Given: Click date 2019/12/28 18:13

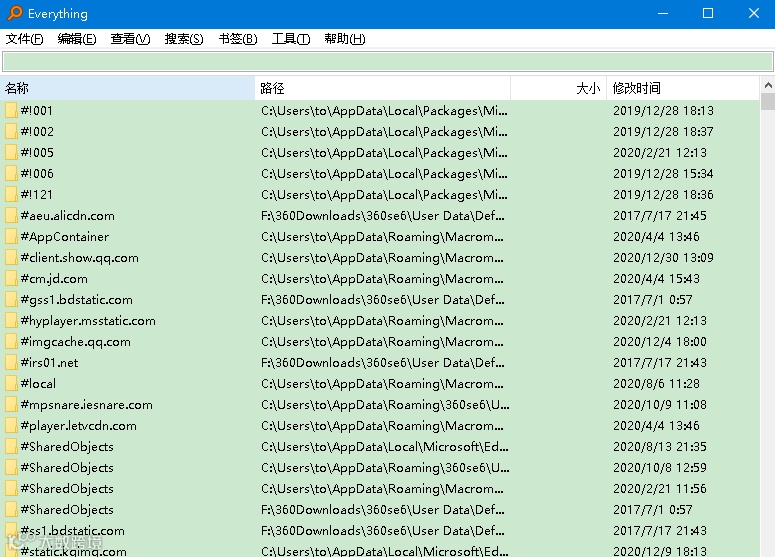Looking at the screenshot, I should 663,110.
